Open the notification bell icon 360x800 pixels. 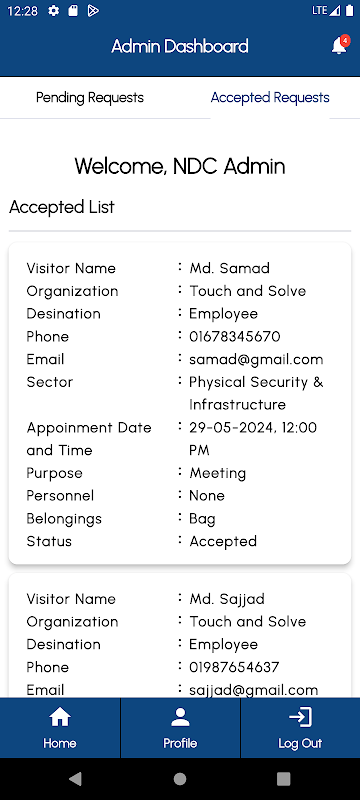[x=339, y=46]
